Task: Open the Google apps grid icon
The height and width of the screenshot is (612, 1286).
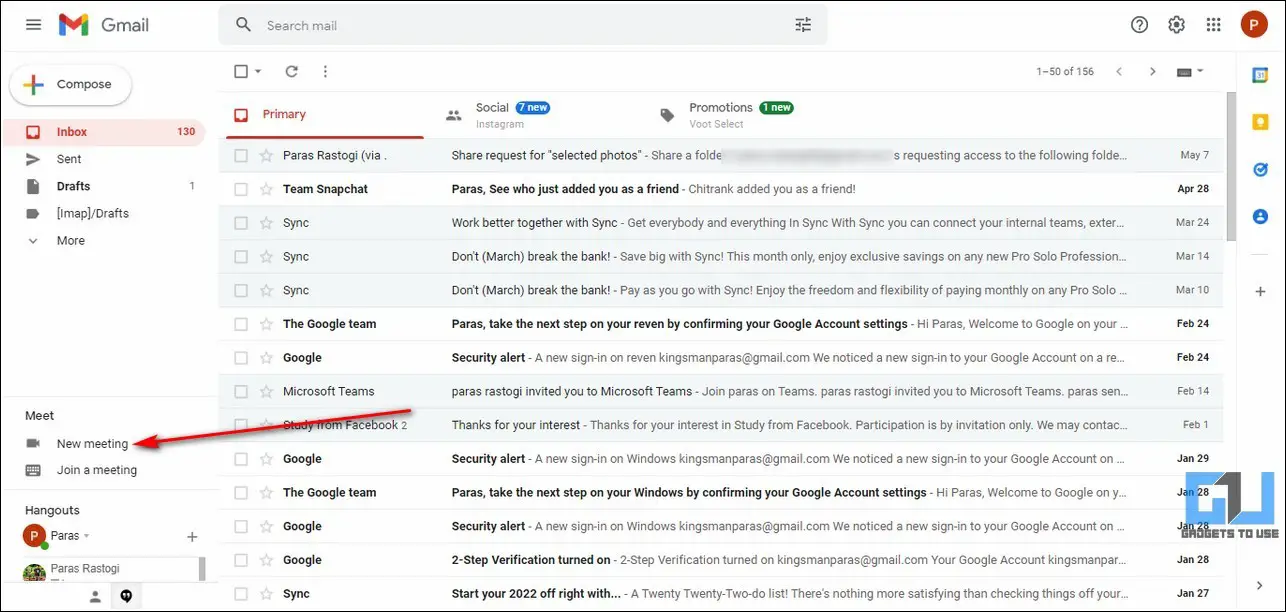Action: coord(1213,25)
